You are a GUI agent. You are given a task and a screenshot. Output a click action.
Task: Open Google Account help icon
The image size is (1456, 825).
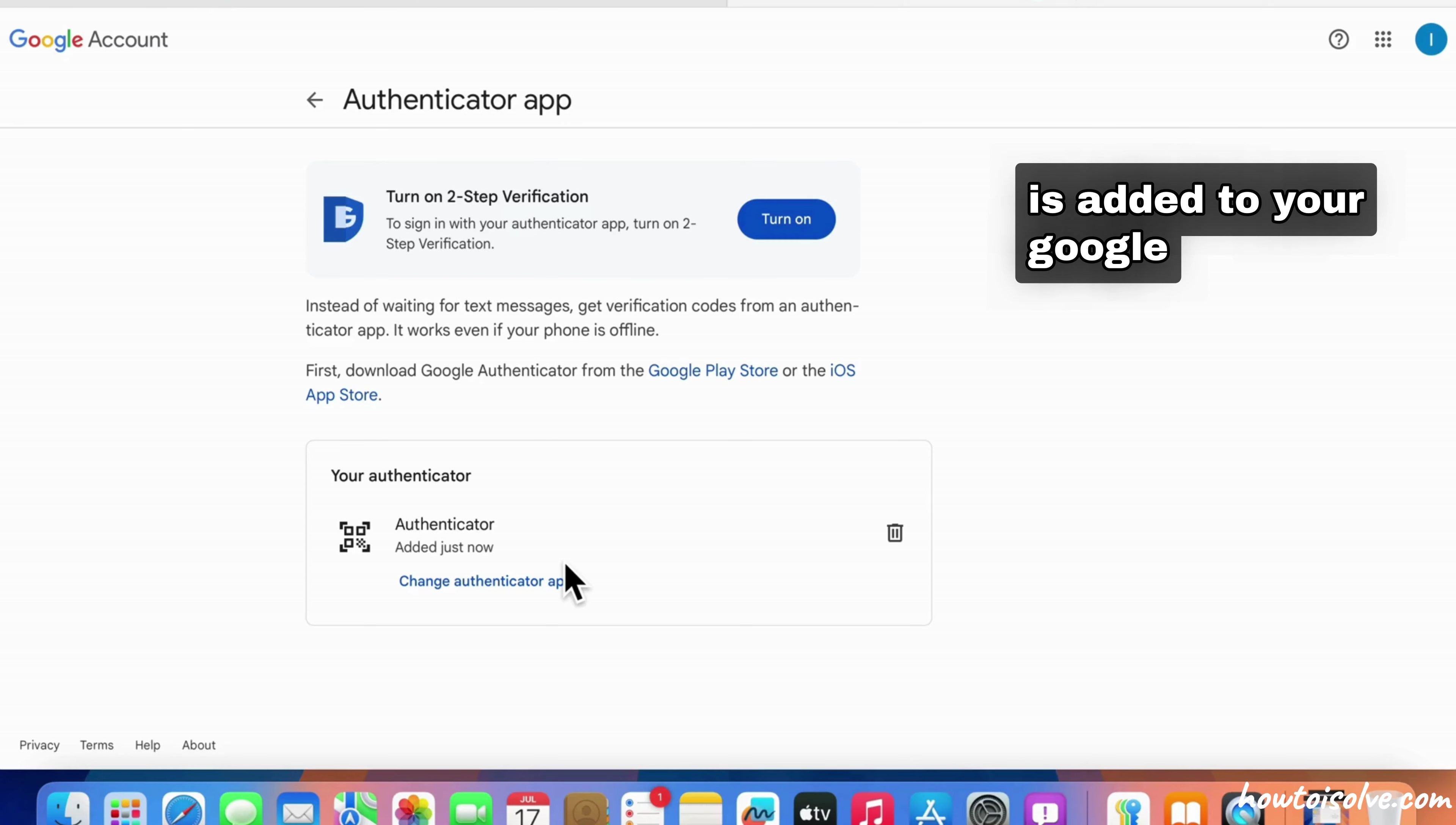coord(1339,40)
